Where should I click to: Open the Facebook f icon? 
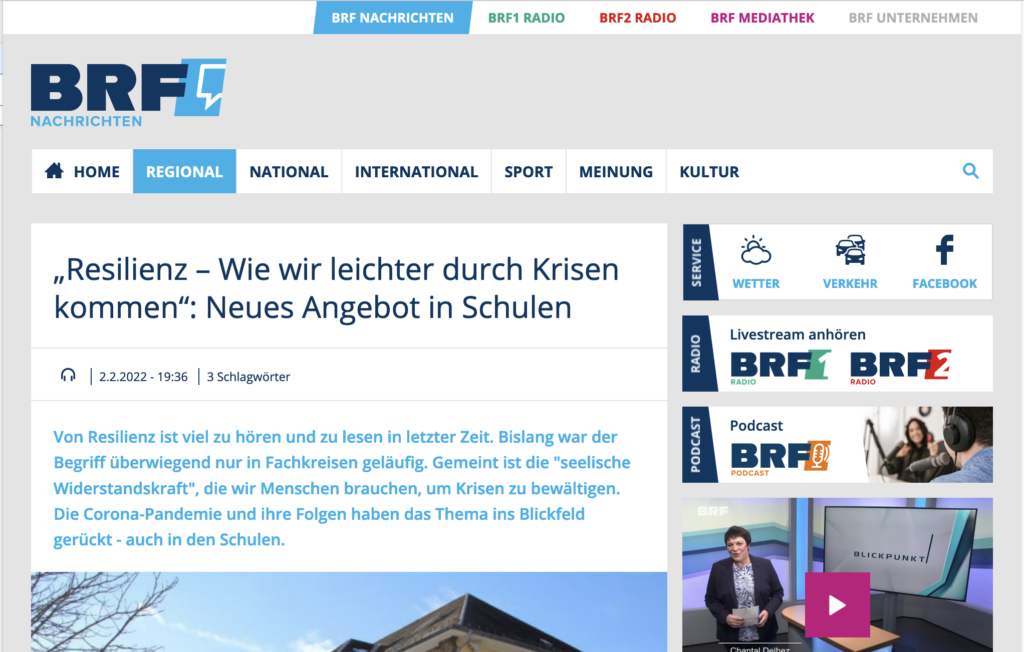(944, 250)
